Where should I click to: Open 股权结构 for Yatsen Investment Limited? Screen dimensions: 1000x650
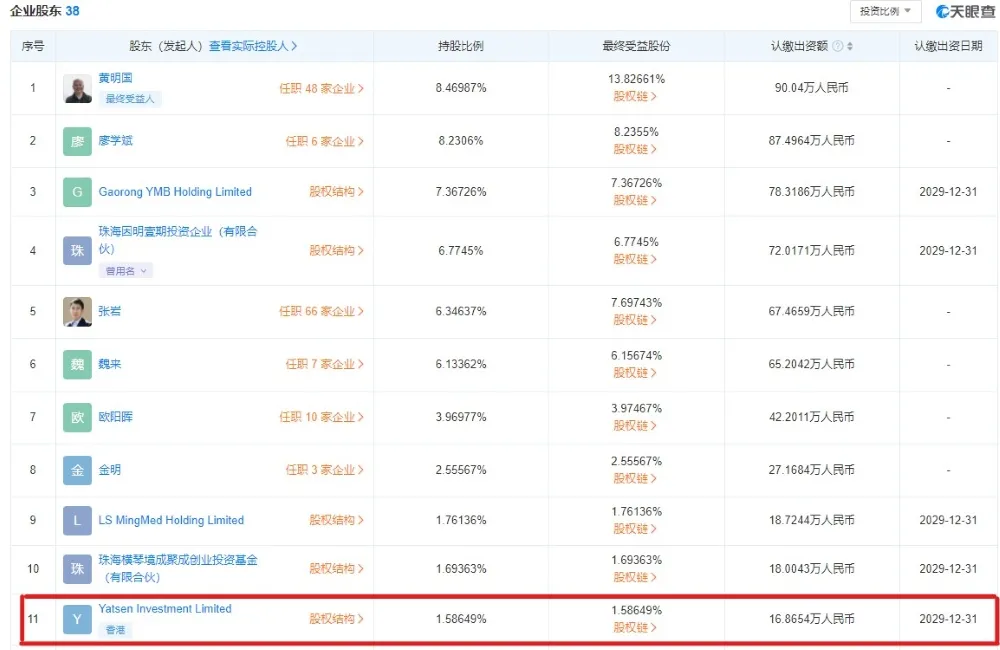[x=336, y=619]
